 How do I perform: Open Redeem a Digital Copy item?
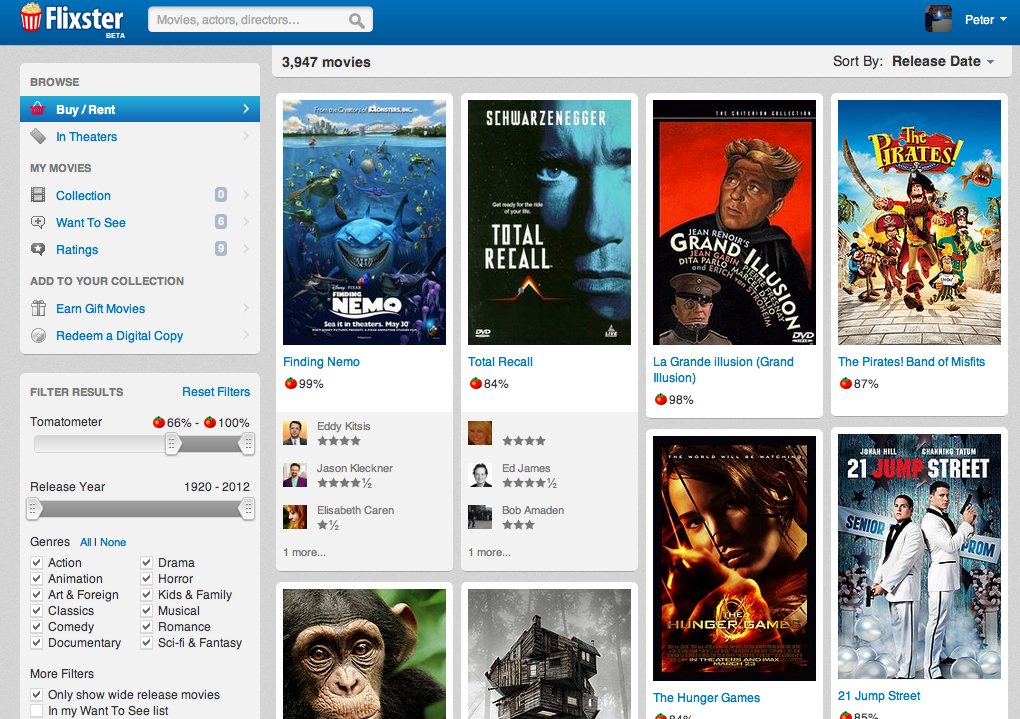point(140,335)
